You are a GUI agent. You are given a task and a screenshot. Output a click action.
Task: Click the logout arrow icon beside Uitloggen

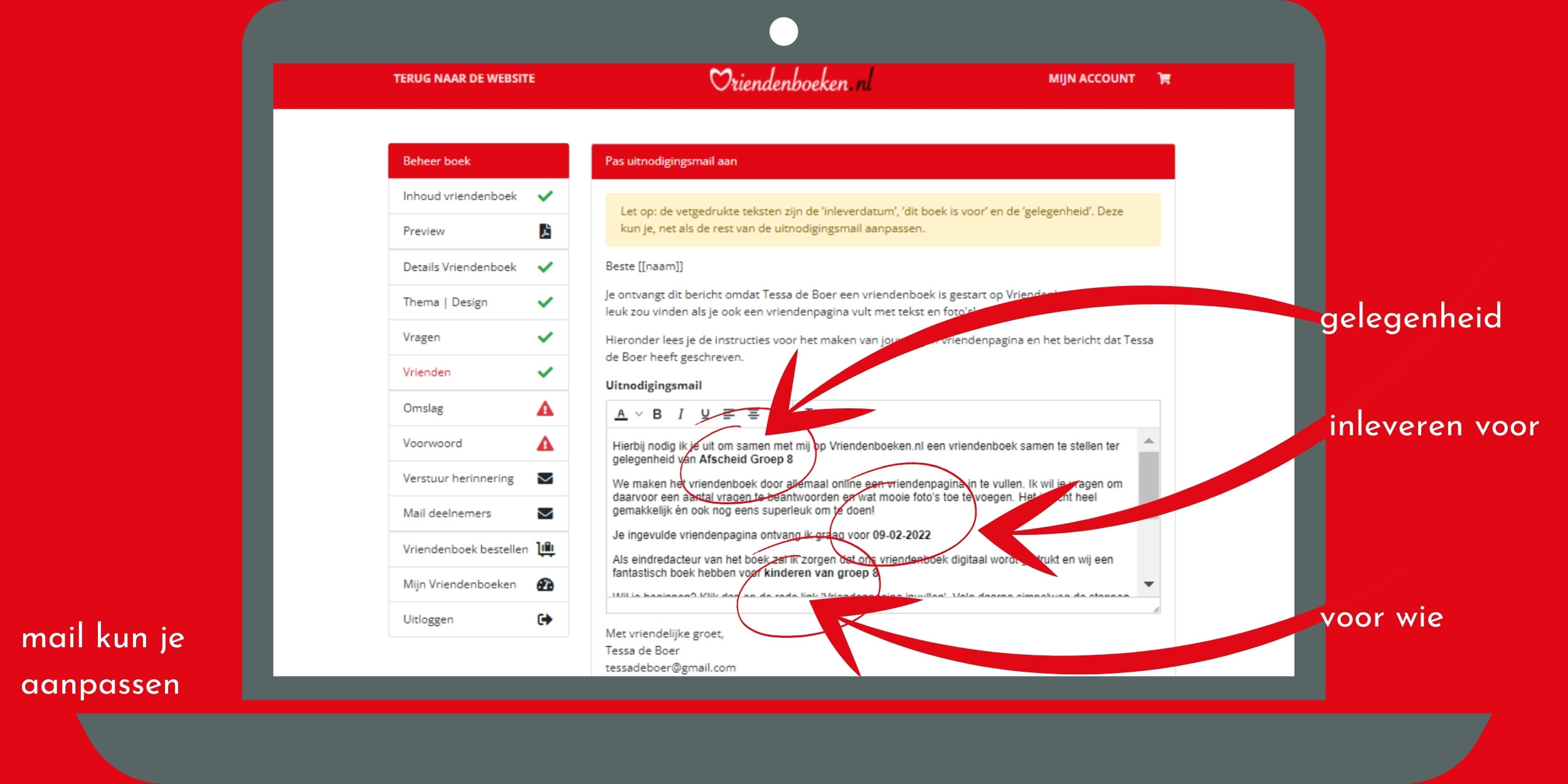545,620
